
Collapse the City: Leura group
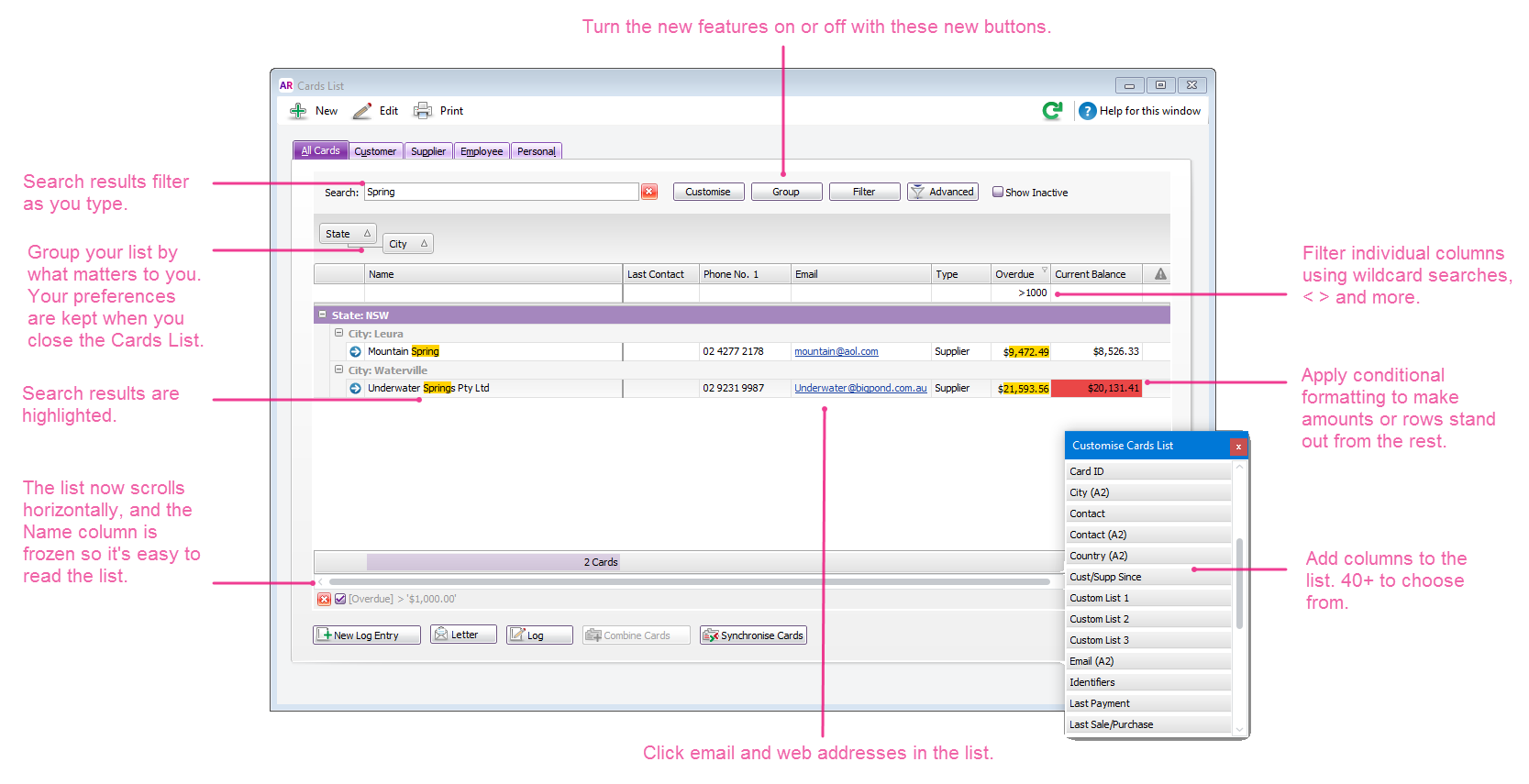click(338, 333)
